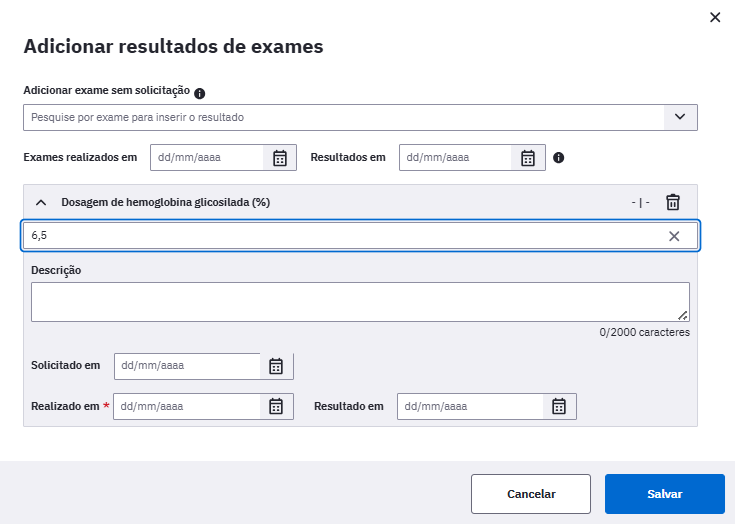The width and height of the screenshot is (735, 524).
Task: Click inside the Descrição text area
Action: coord(360,302)
